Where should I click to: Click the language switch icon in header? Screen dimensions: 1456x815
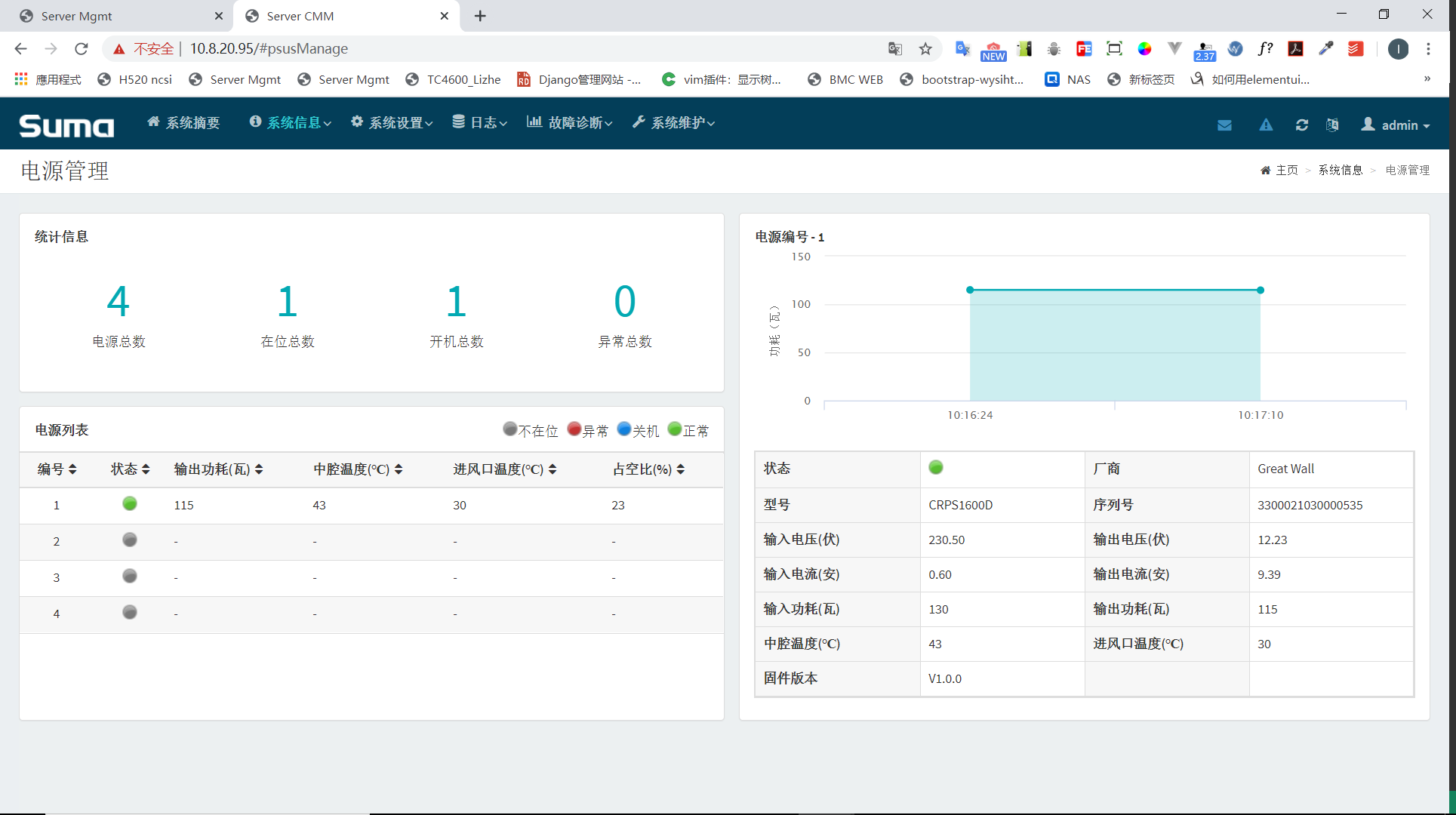point(1332,125)
